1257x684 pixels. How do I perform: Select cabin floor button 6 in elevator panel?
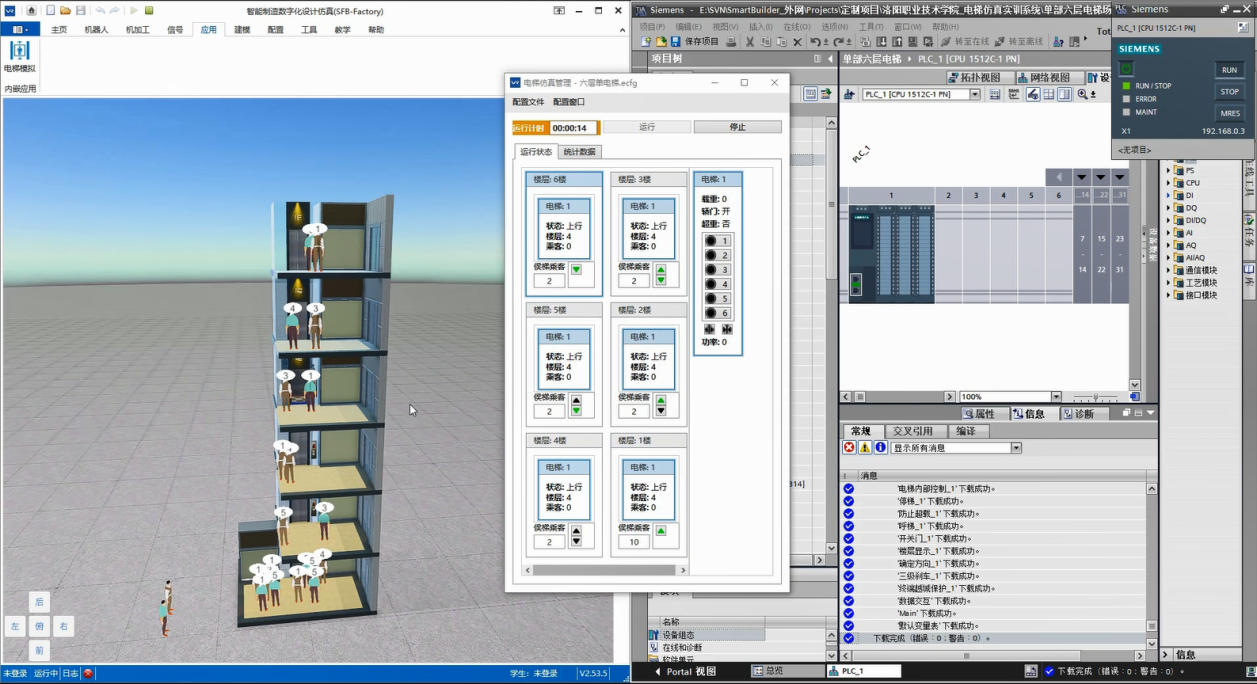(717, 313)
